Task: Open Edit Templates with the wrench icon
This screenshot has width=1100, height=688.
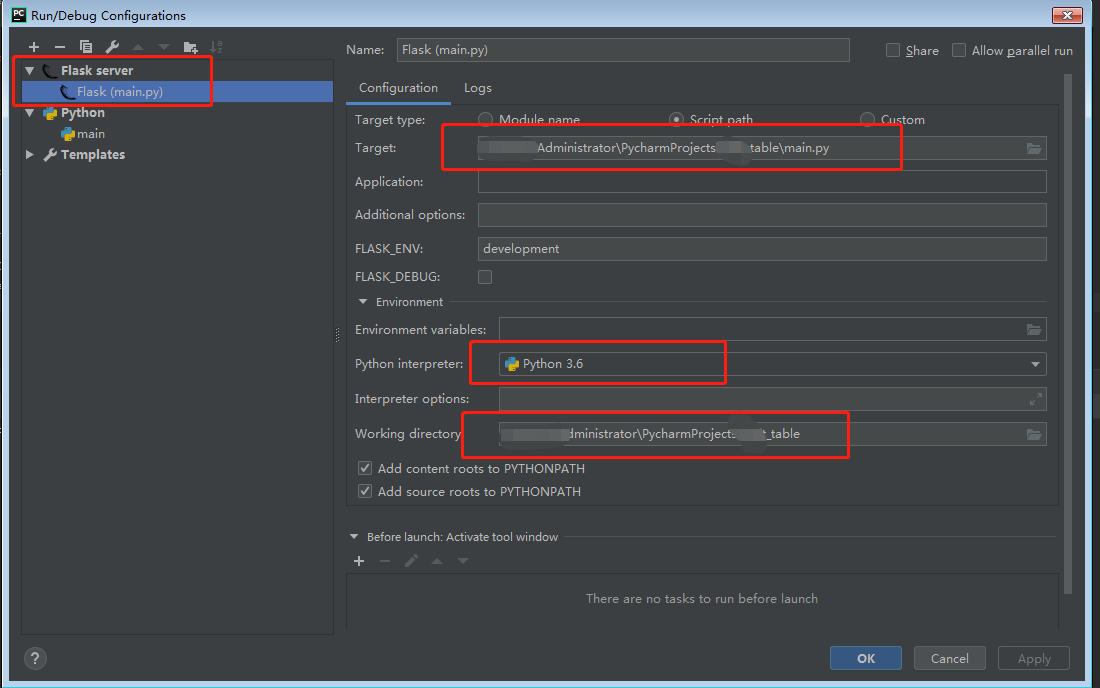Action: pyautogui.click(x=112, y=46)
